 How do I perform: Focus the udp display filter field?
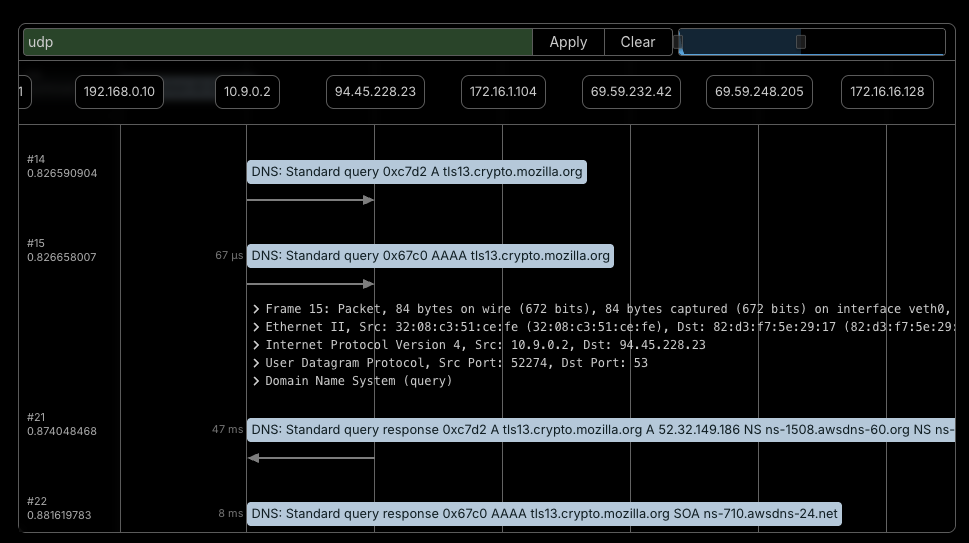tap(278, 42)
